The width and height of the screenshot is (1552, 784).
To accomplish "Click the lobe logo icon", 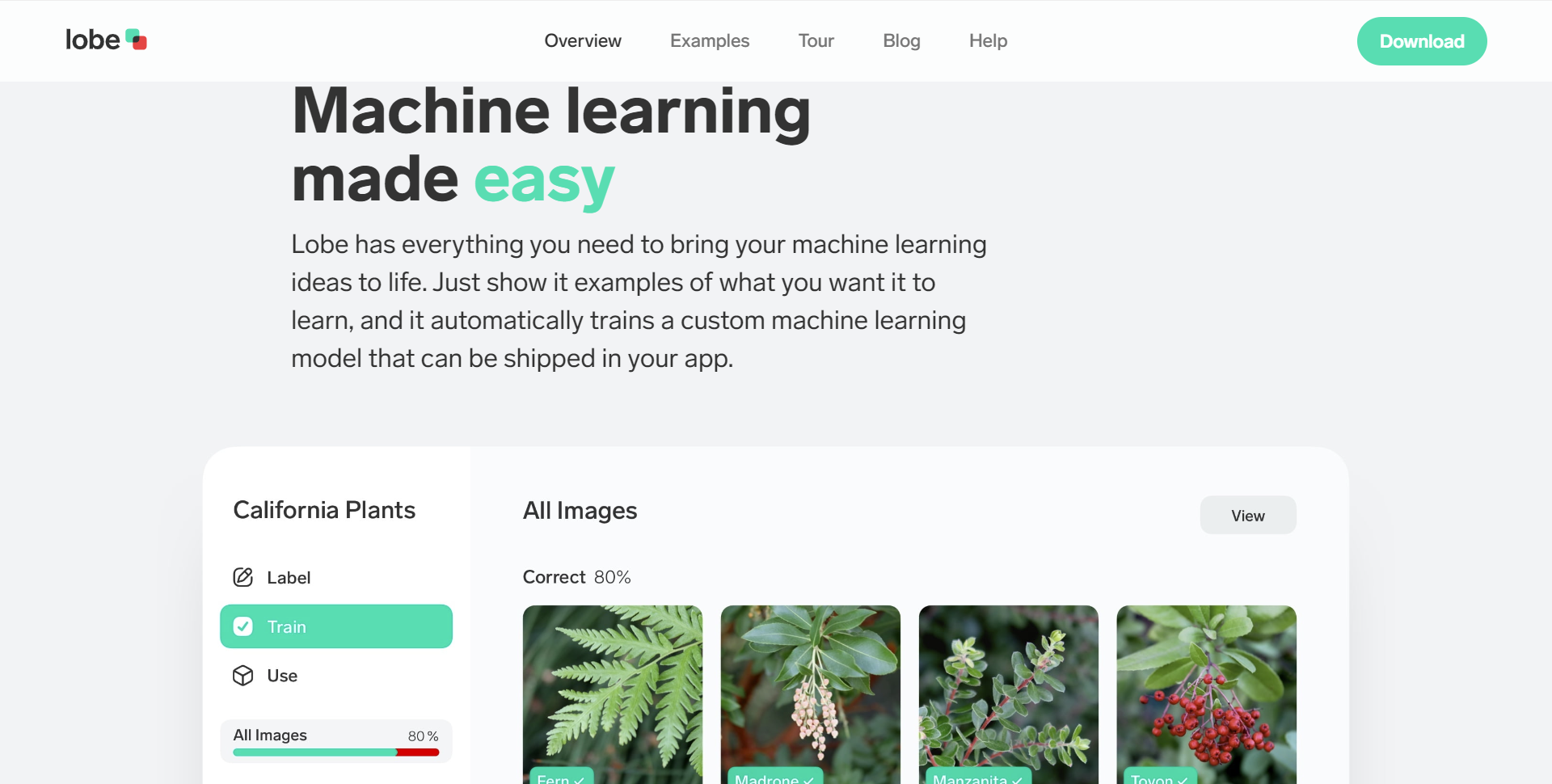I will pyautogui.click(x=137, y=40).
